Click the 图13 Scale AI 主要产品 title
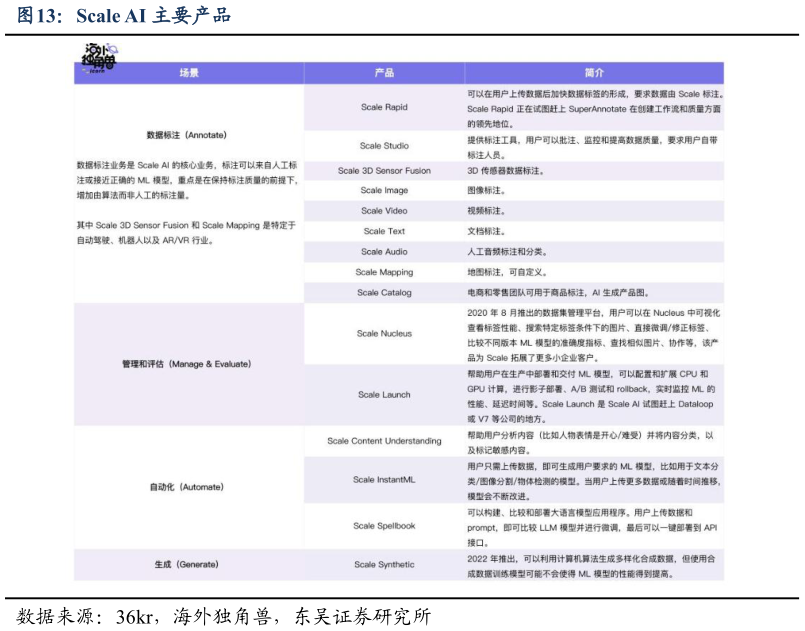This screenshot has width=805, height=631. point(124,15)
